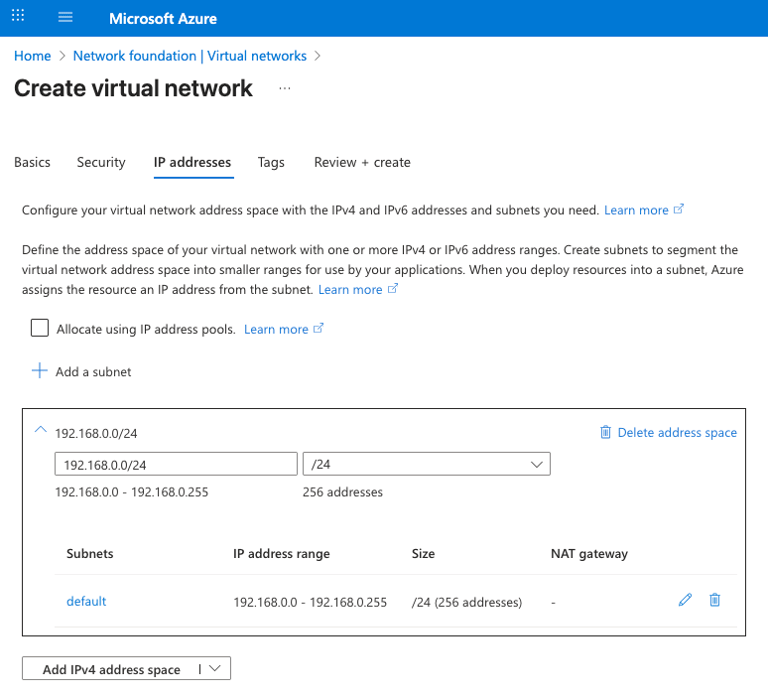Open the /24 subnet mask dropdown
Image resolution: width=768 pixels, height=698 pixels.
426,464
